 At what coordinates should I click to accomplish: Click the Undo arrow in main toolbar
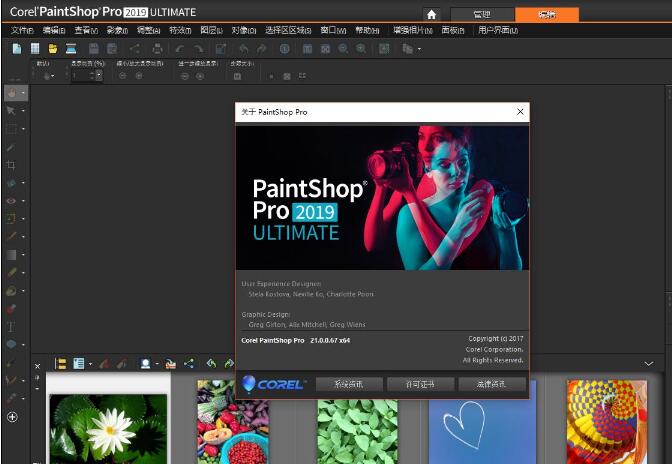[x=180, y=49]
